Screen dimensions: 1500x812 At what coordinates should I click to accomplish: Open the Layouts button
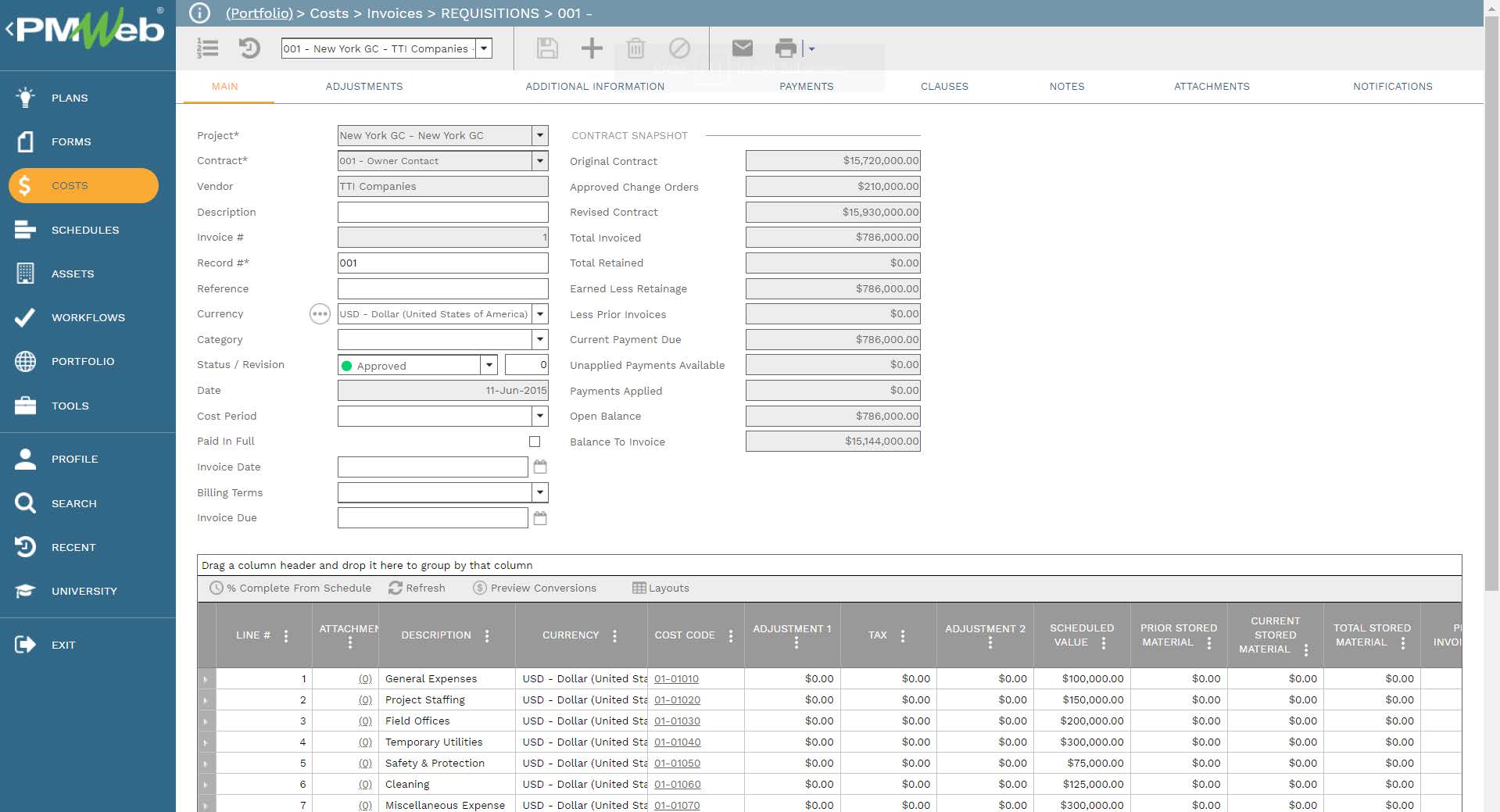pyautogui.click(x=661, y=588)
